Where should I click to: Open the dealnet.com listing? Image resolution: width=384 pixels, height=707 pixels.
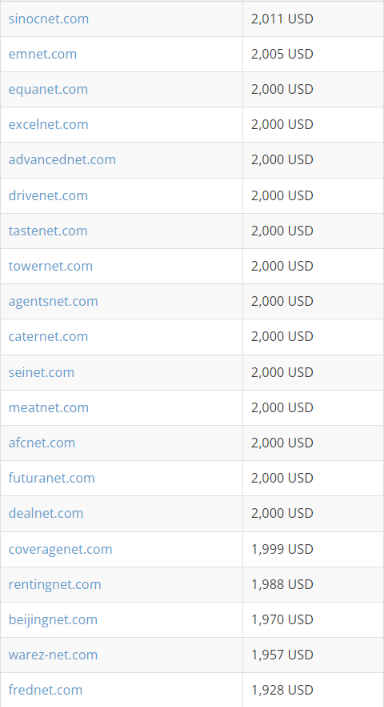pyautogui.click(x=46, y=513)
